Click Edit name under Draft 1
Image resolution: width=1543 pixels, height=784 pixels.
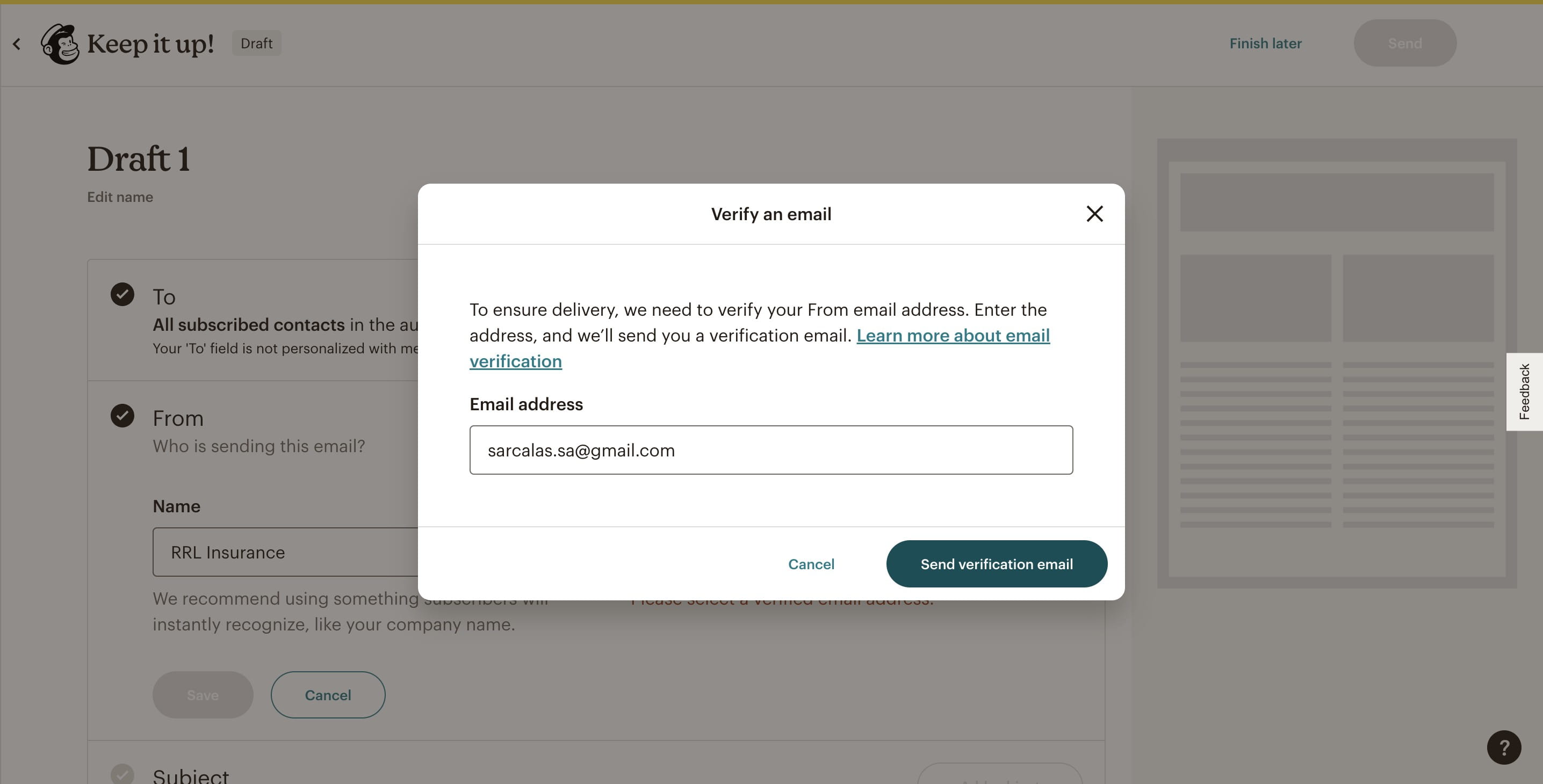point(120,197)
